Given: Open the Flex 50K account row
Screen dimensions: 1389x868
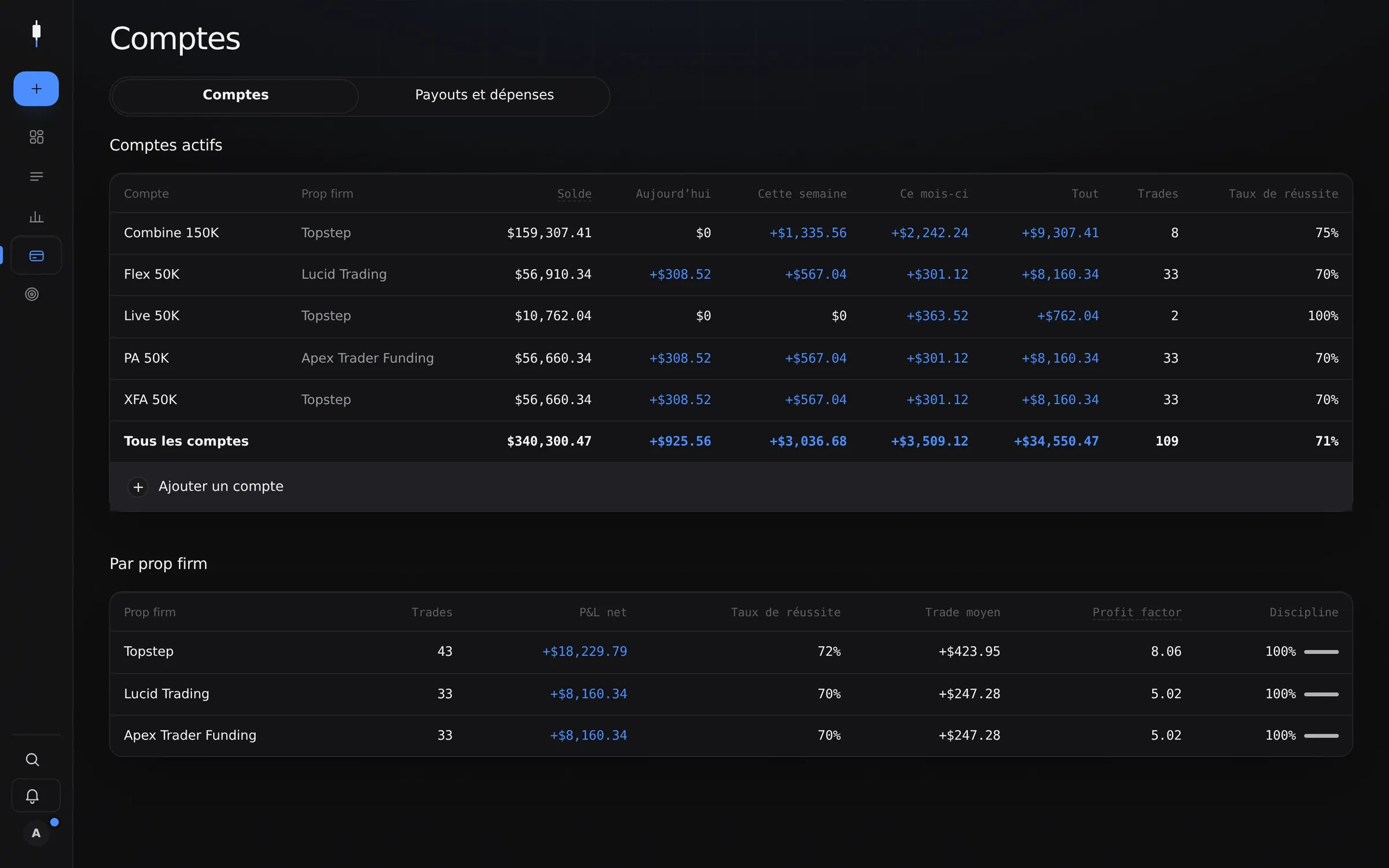Looking at the screenshot, I should (731, 275).
